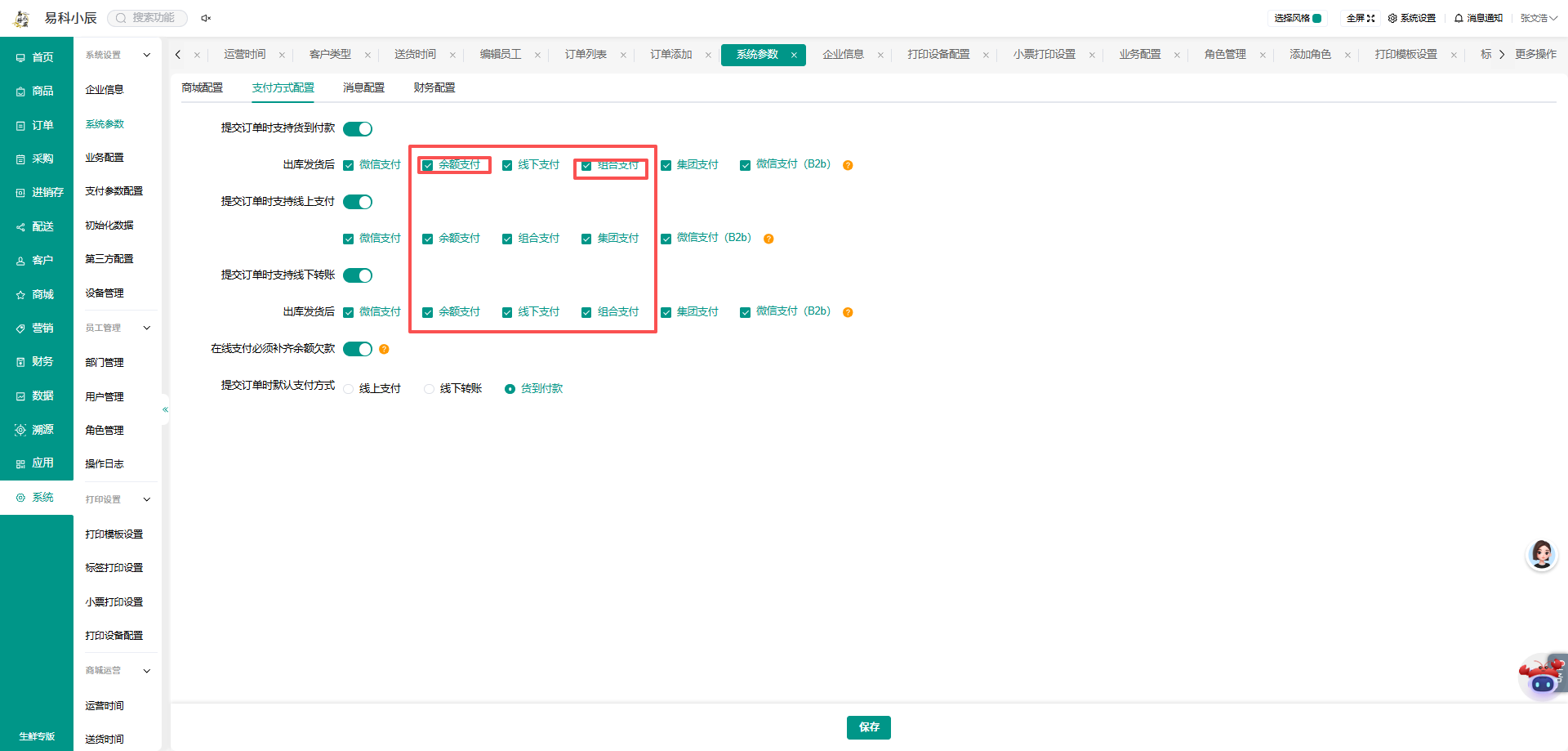Toggle 提交订单时支持线下转账 switch

click(x=358, y=275)
